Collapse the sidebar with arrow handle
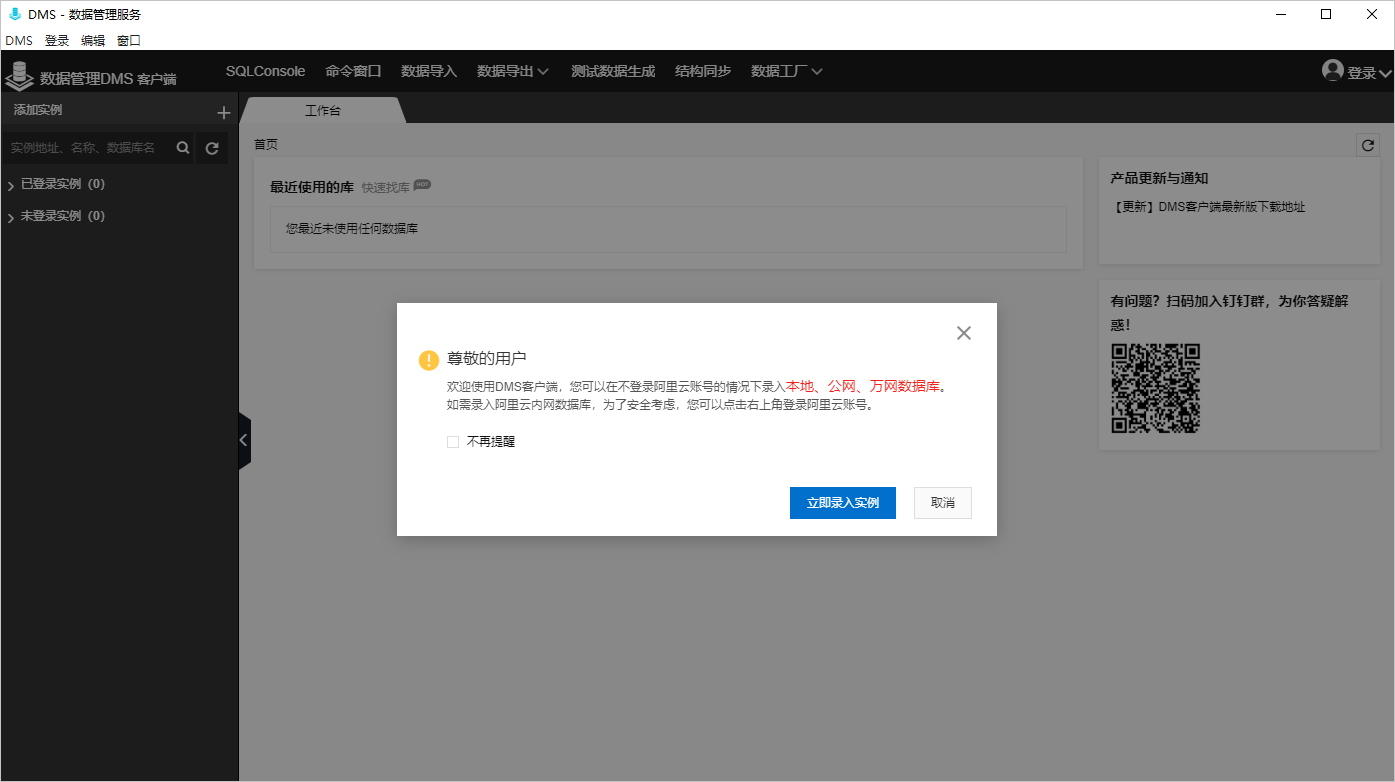The image size is (1395, 782). [x=244, y=440]
